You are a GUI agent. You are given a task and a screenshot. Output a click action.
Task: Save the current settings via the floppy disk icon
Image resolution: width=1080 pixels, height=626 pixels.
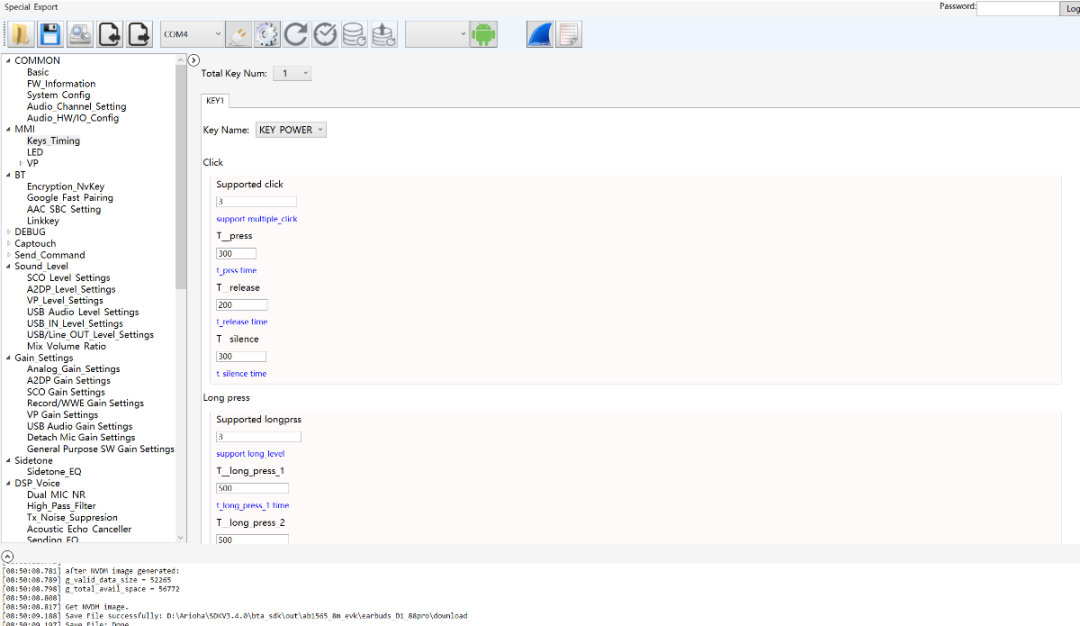click(48, 33)
